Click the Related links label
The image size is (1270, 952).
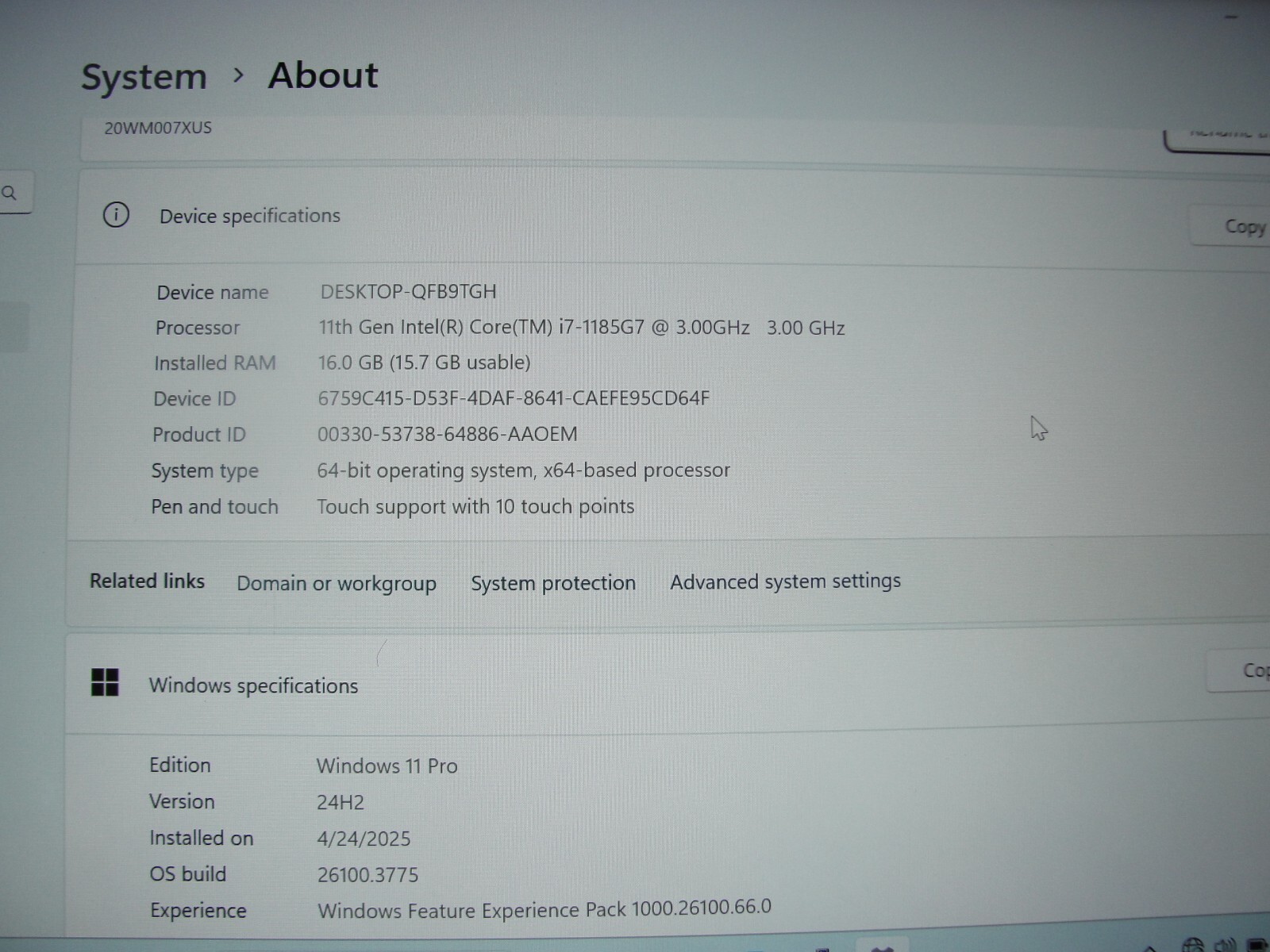tap(147, 581)
